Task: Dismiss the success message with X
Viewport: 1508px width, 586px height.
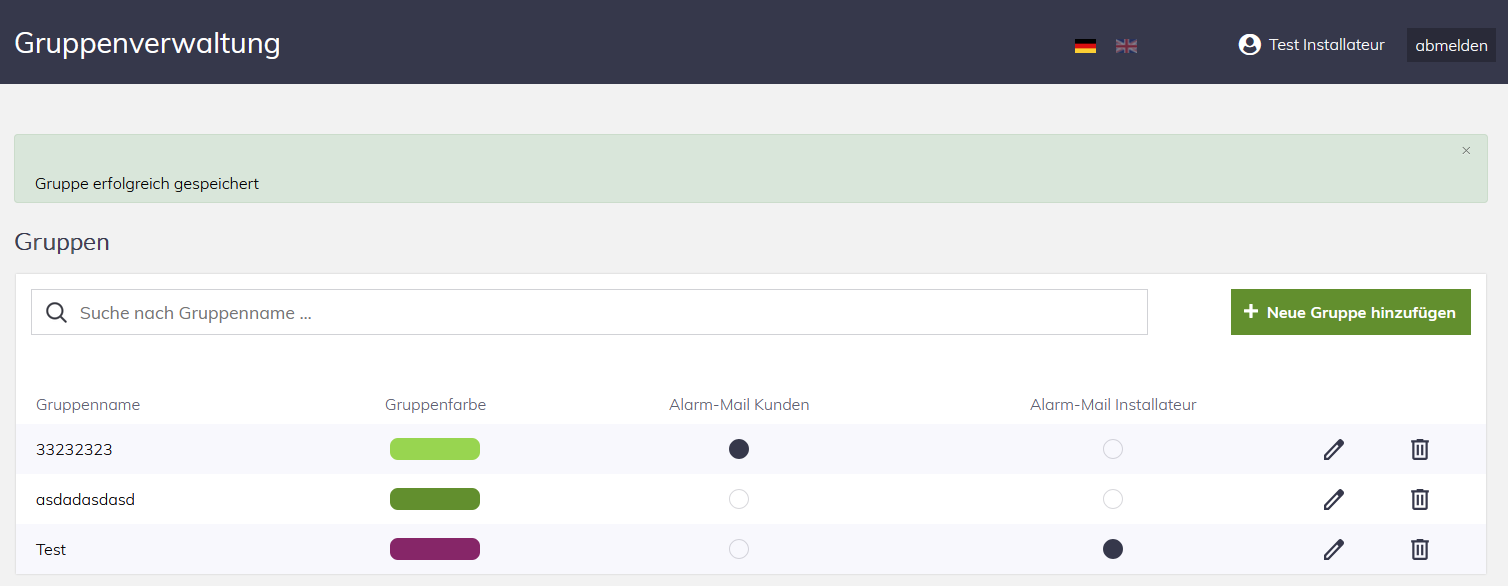Action: click(1466, 151)
